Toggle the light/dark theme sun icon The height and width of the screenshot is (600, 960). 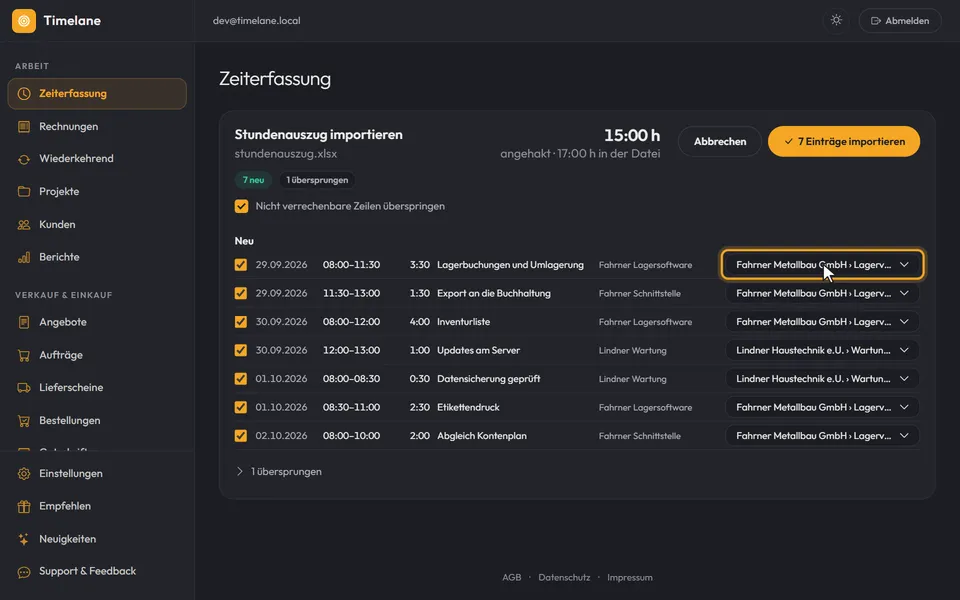click(836, 20)
